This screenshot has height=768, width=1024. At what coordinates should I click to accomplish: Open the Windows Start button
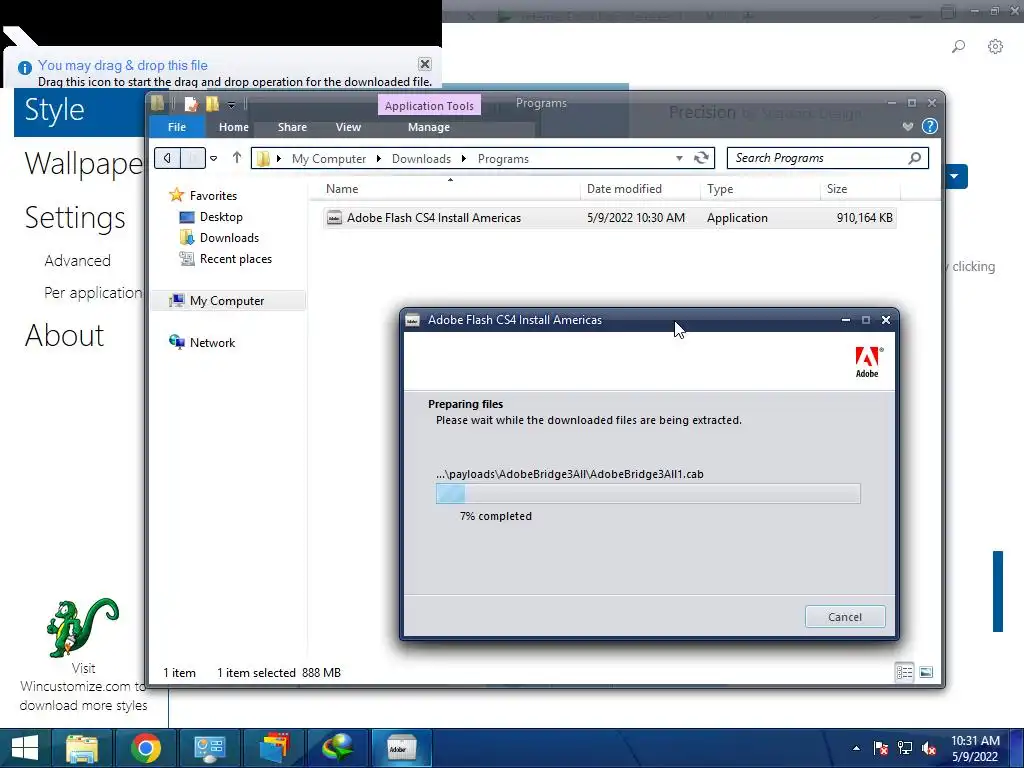click(x=25, y=748)
